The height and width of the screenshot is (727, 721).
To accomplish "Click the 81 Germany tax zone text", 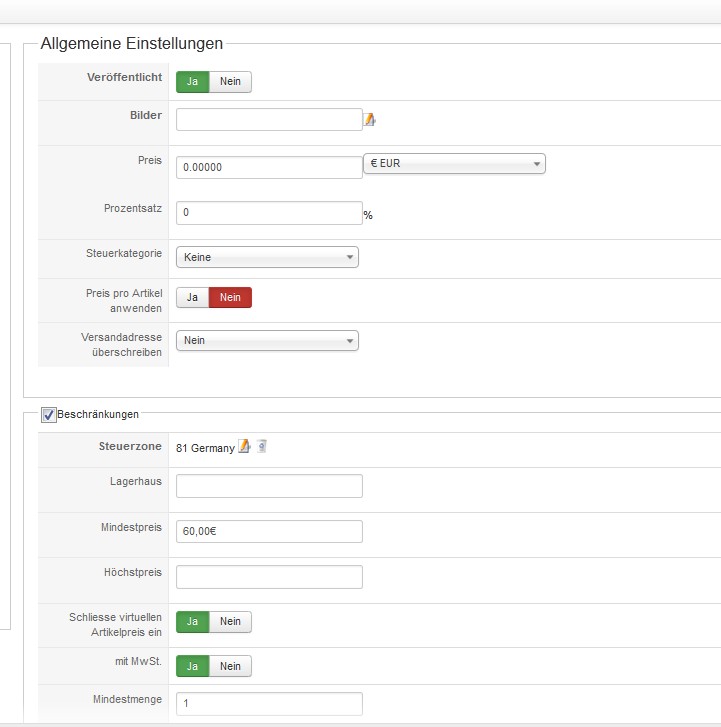I will (205, 448).
